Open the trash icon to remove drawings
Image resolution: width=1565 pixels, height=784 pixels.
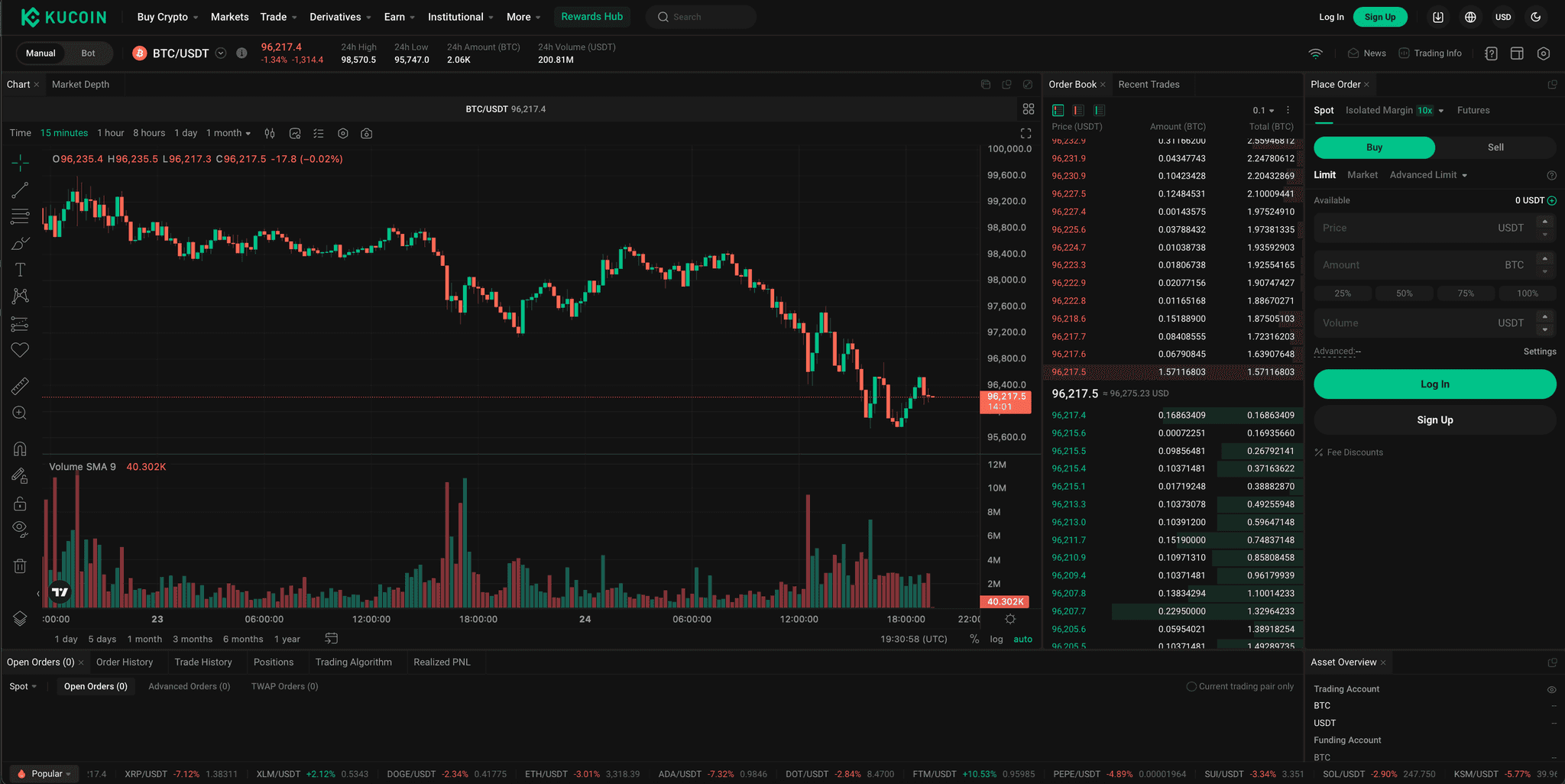20,565
